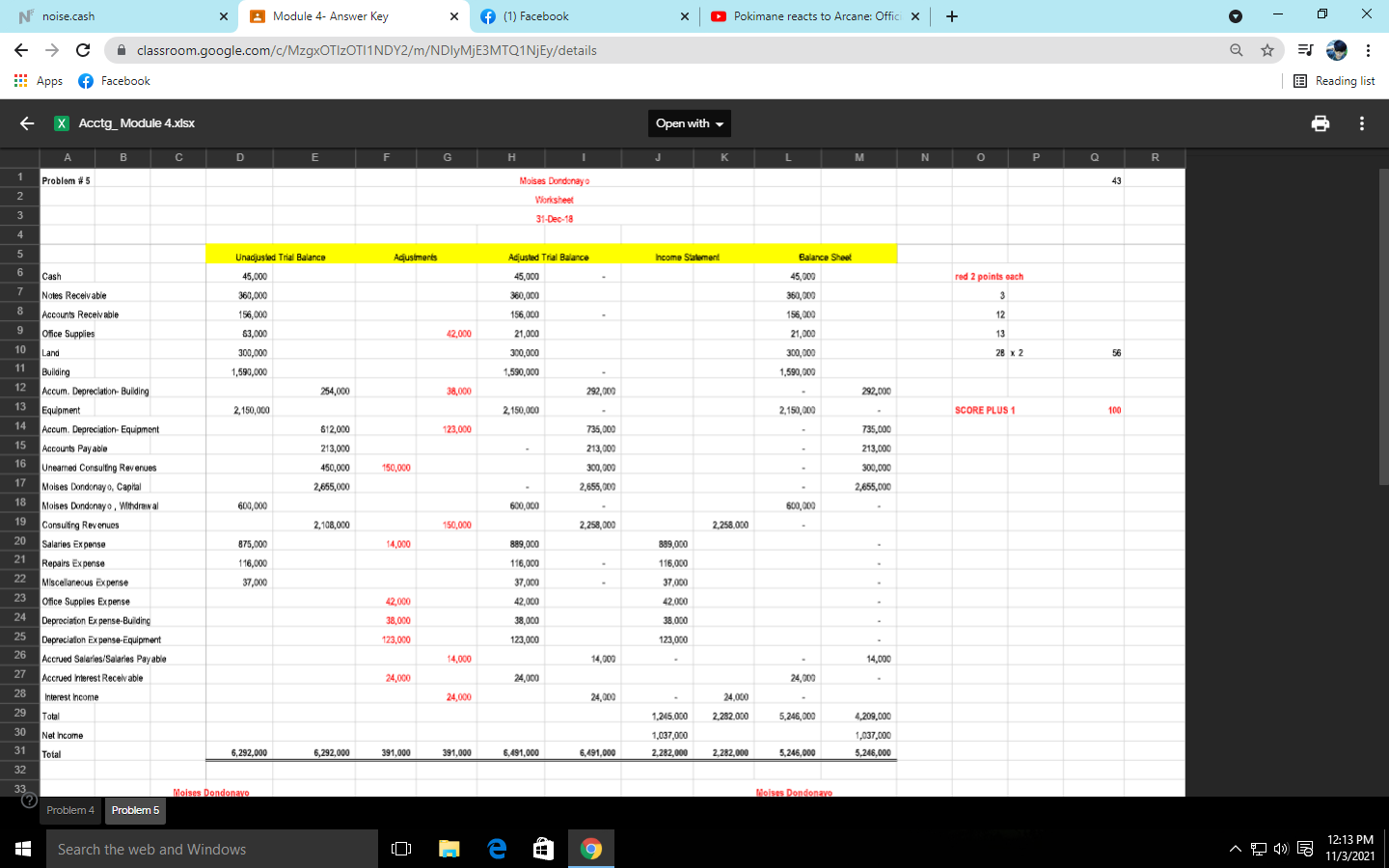Switch to the Problem 4 sheet tab
The image size is (1389, 868).
click(70, 810)
